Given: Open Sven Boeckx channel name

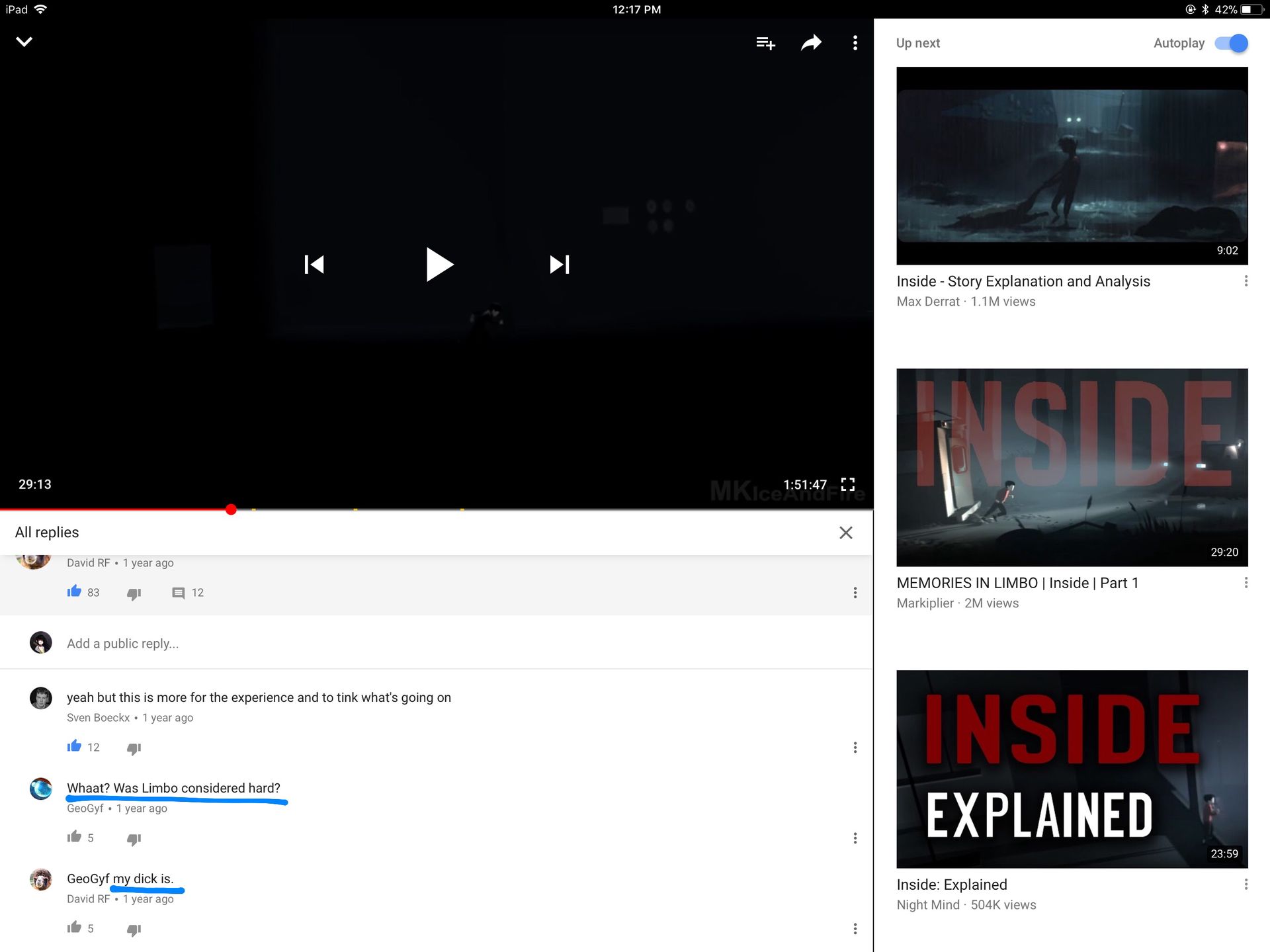Looking at the screenshot, I should point(98,718).
